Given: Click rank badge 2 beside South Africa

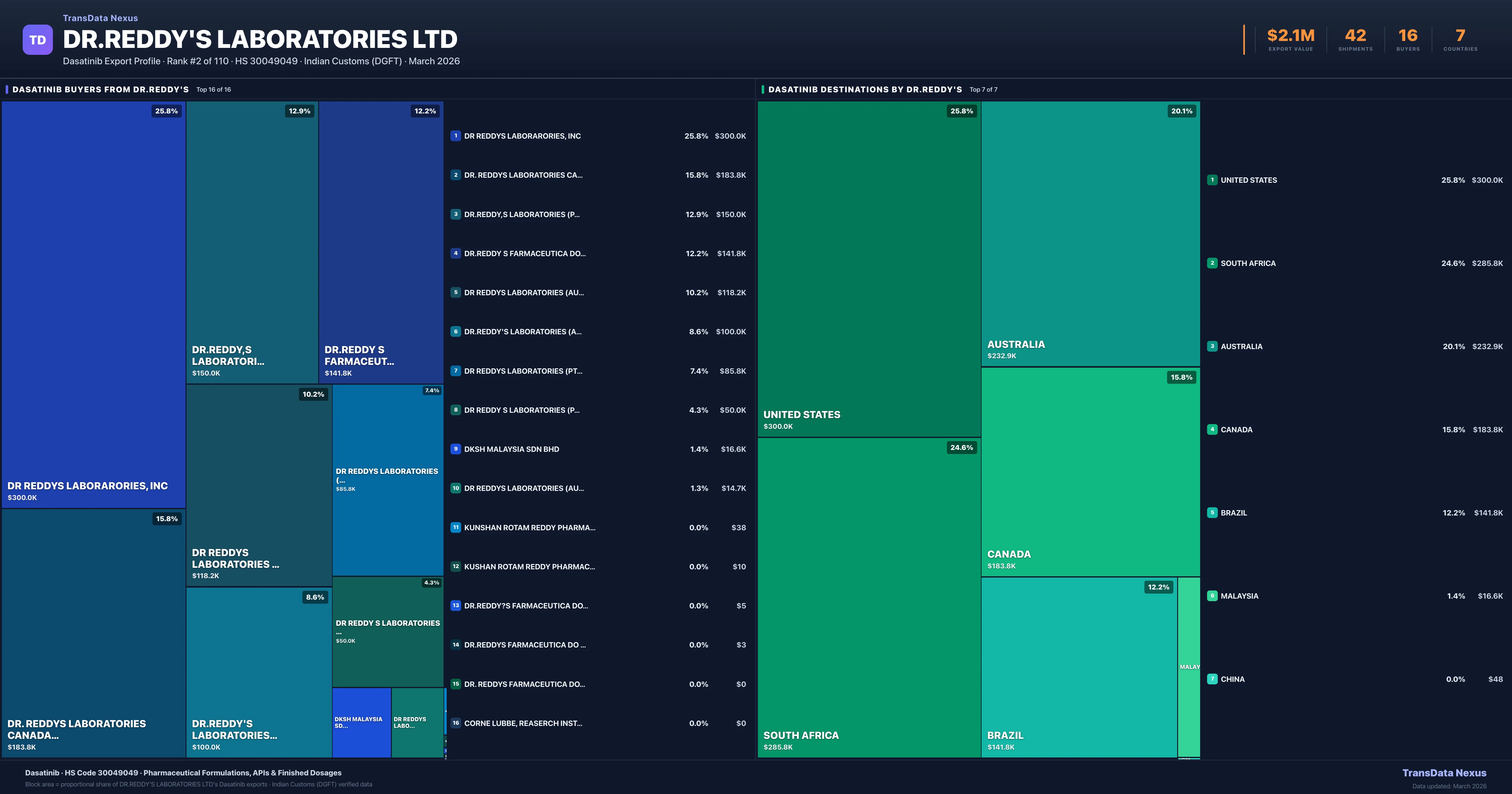Looking at the screenshot, I should coord(1212,263).
